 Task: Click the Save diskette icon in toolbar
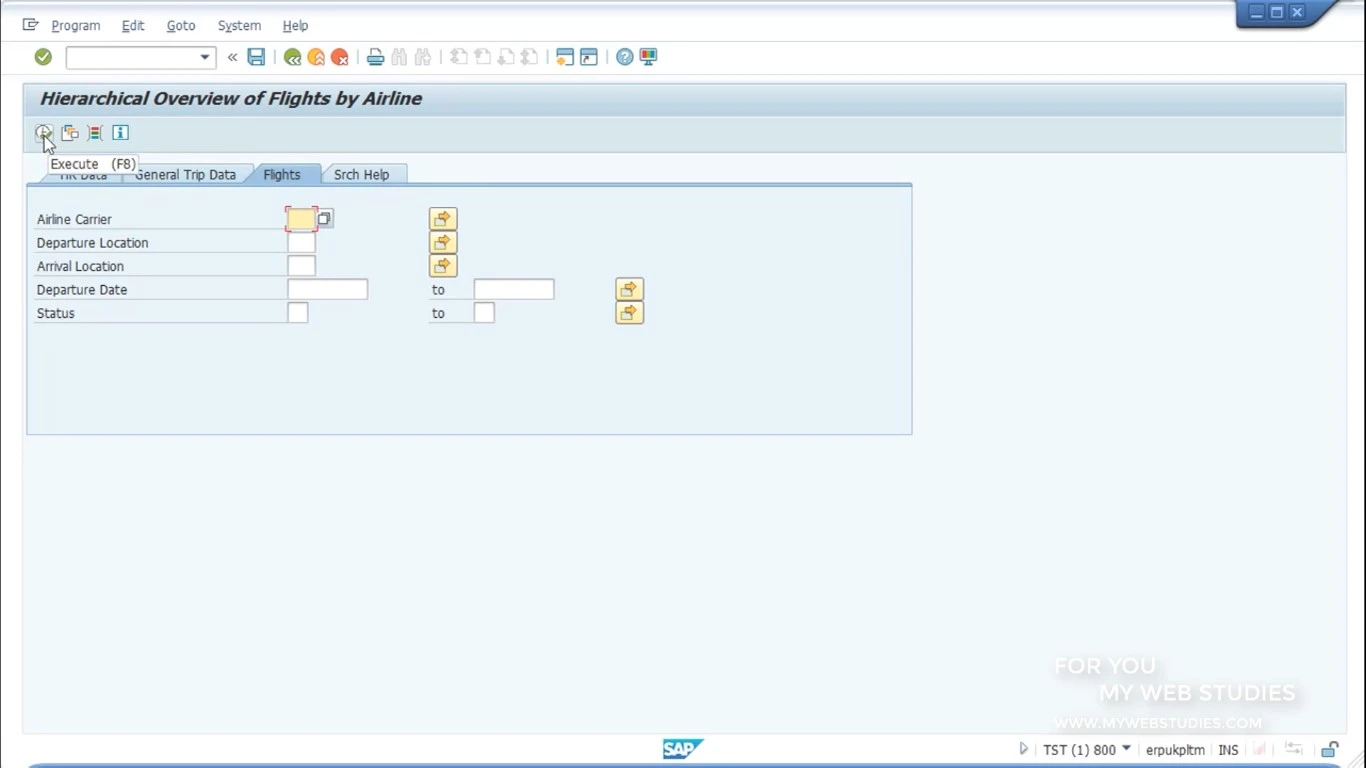257,57
